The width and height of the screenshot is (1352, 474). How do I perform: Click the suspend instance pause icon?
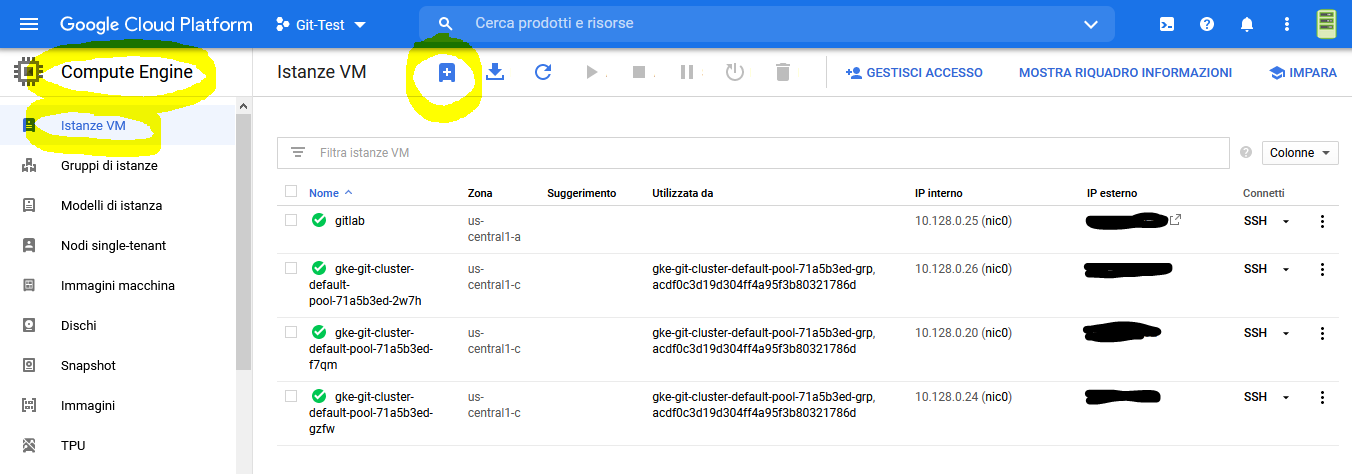pos(687,72)
